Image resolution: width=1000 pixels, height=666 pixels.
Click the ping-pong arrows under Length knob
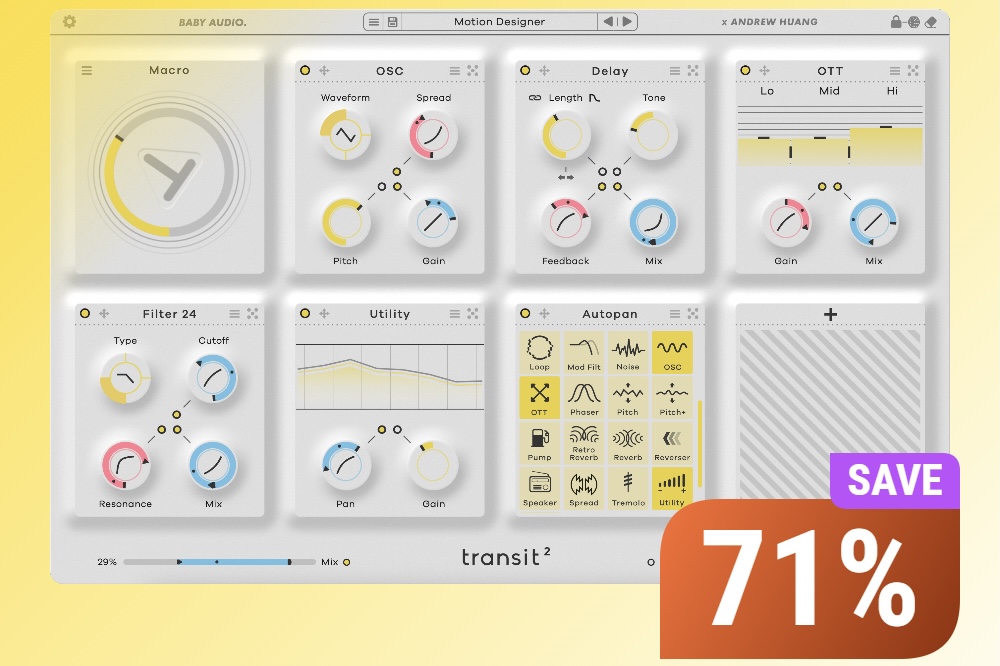[565, 177]
